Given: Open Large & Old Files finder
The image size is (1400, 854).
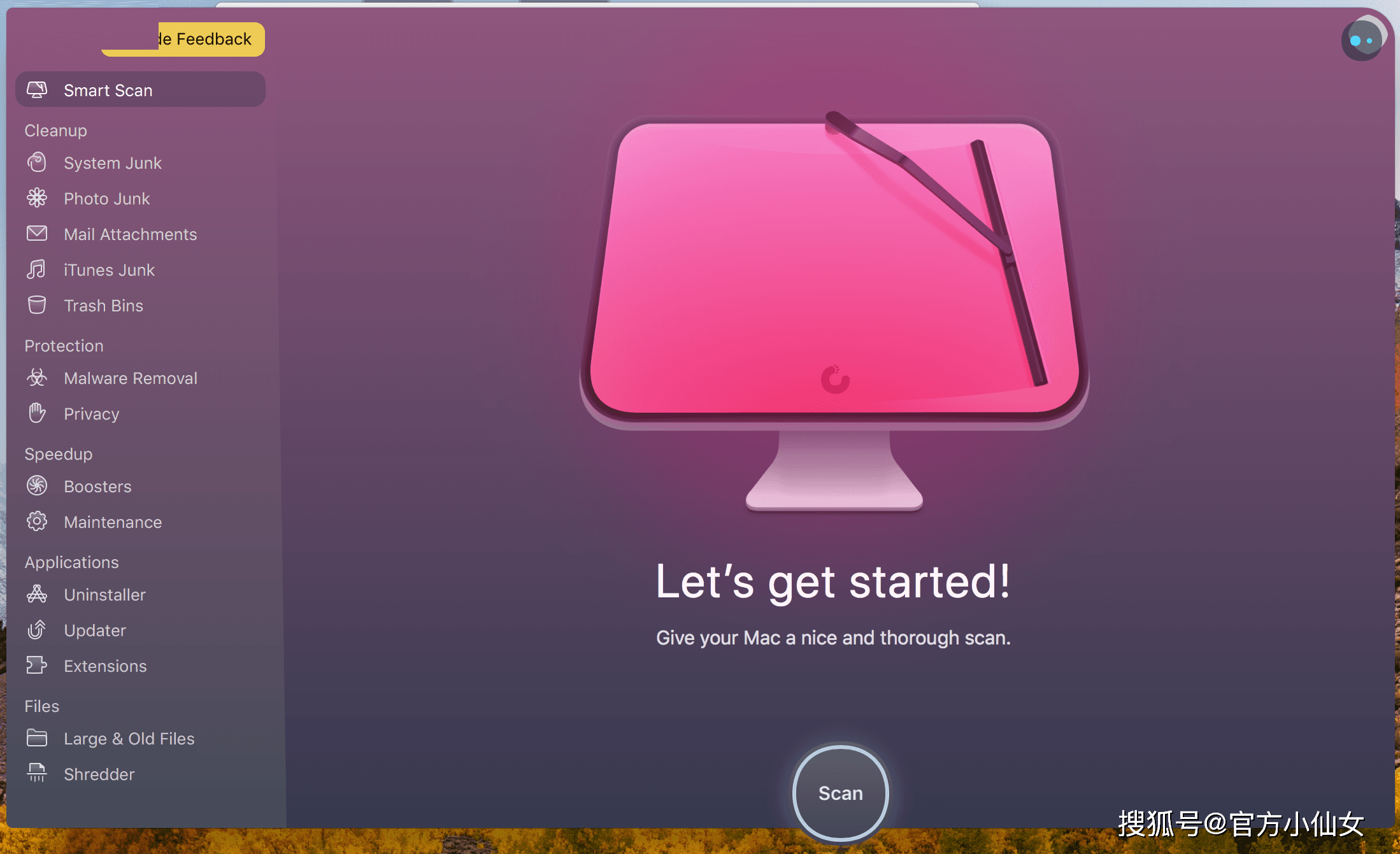Looking at the screenshot, I should 129,738.
